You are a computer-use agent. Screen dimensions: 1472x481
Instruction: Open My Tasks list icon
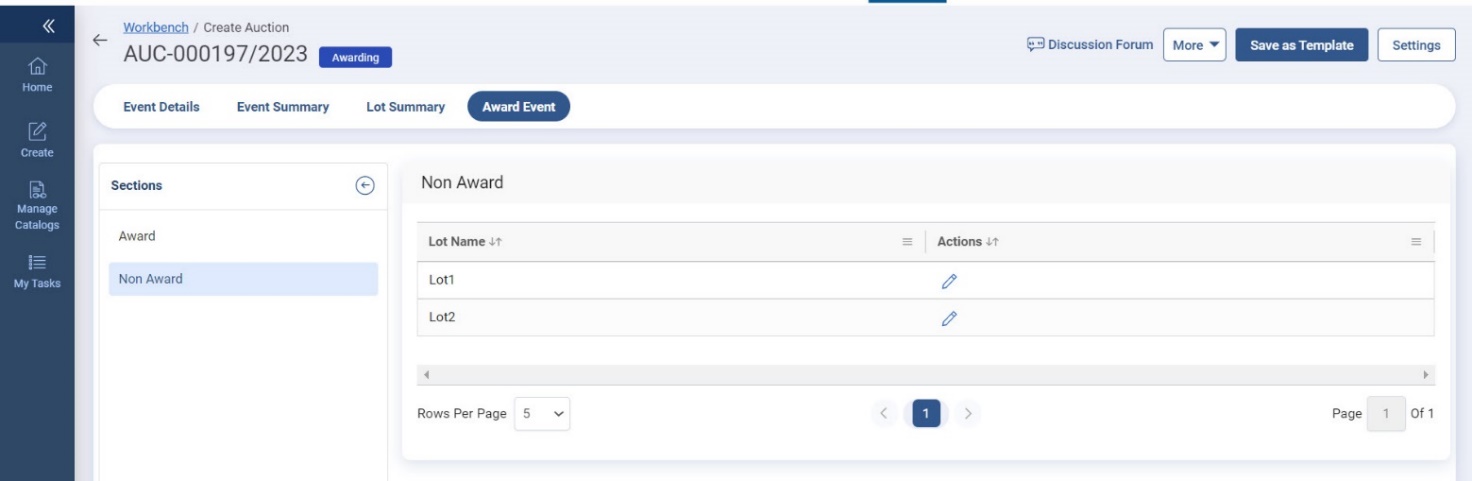click(x=37, y=268)
